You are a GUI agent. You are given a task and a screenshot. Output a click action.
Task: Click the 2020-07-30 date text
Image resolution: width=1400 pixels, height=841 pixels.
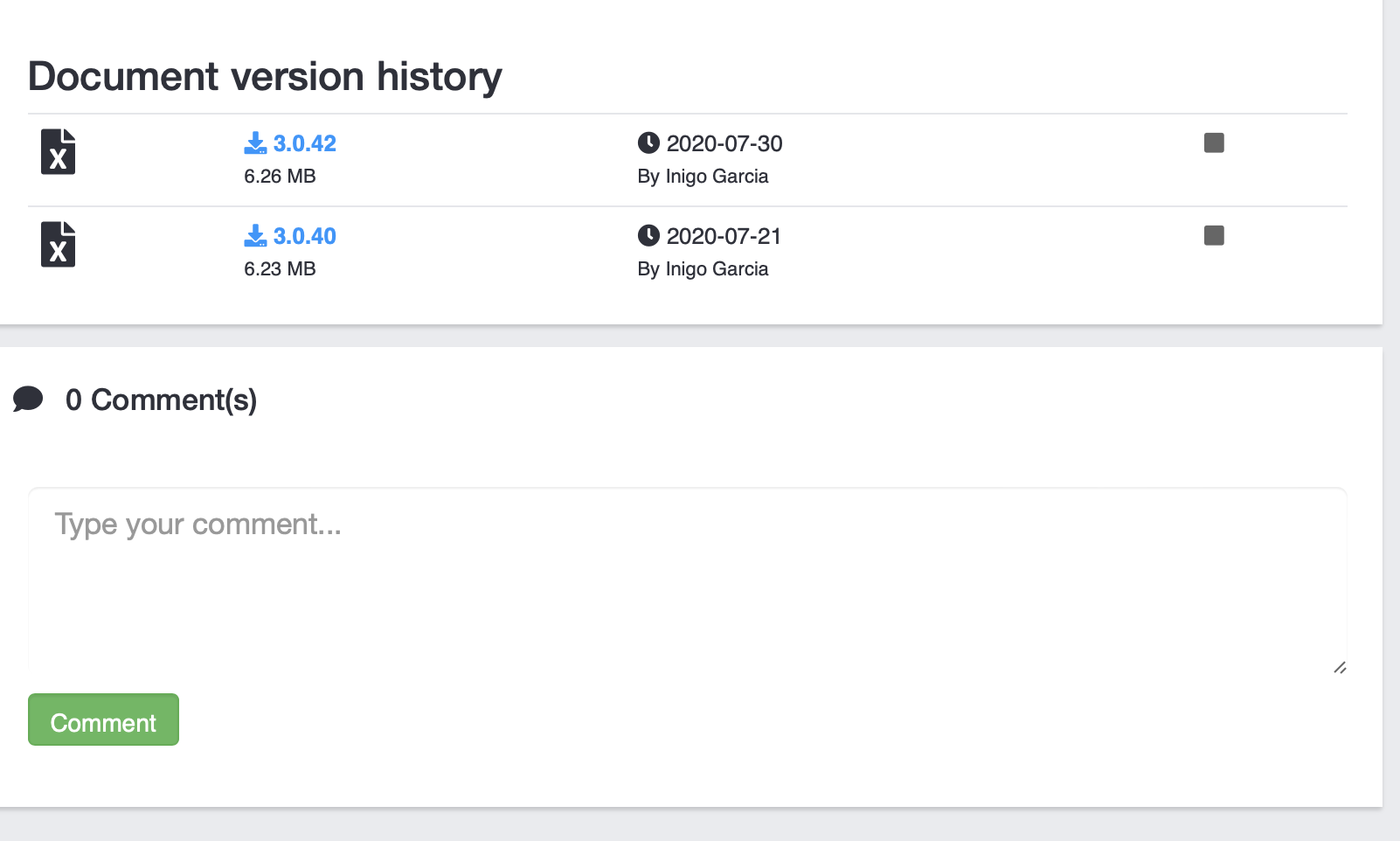(724, 143)
